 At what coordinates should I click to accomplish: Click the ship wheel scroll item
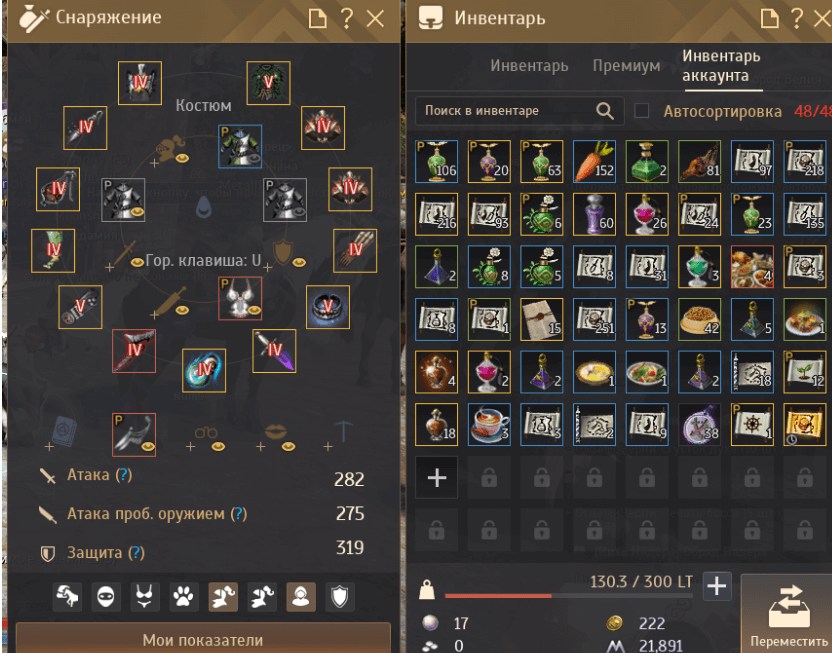(752, 424)
